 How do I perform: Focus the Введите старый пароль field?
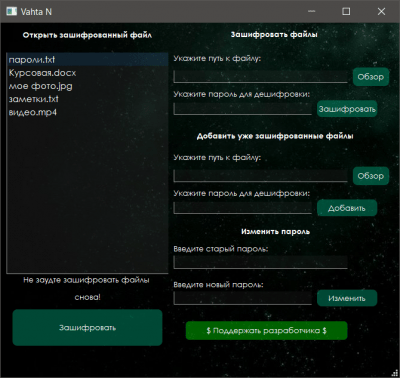[x=260, y=262]
